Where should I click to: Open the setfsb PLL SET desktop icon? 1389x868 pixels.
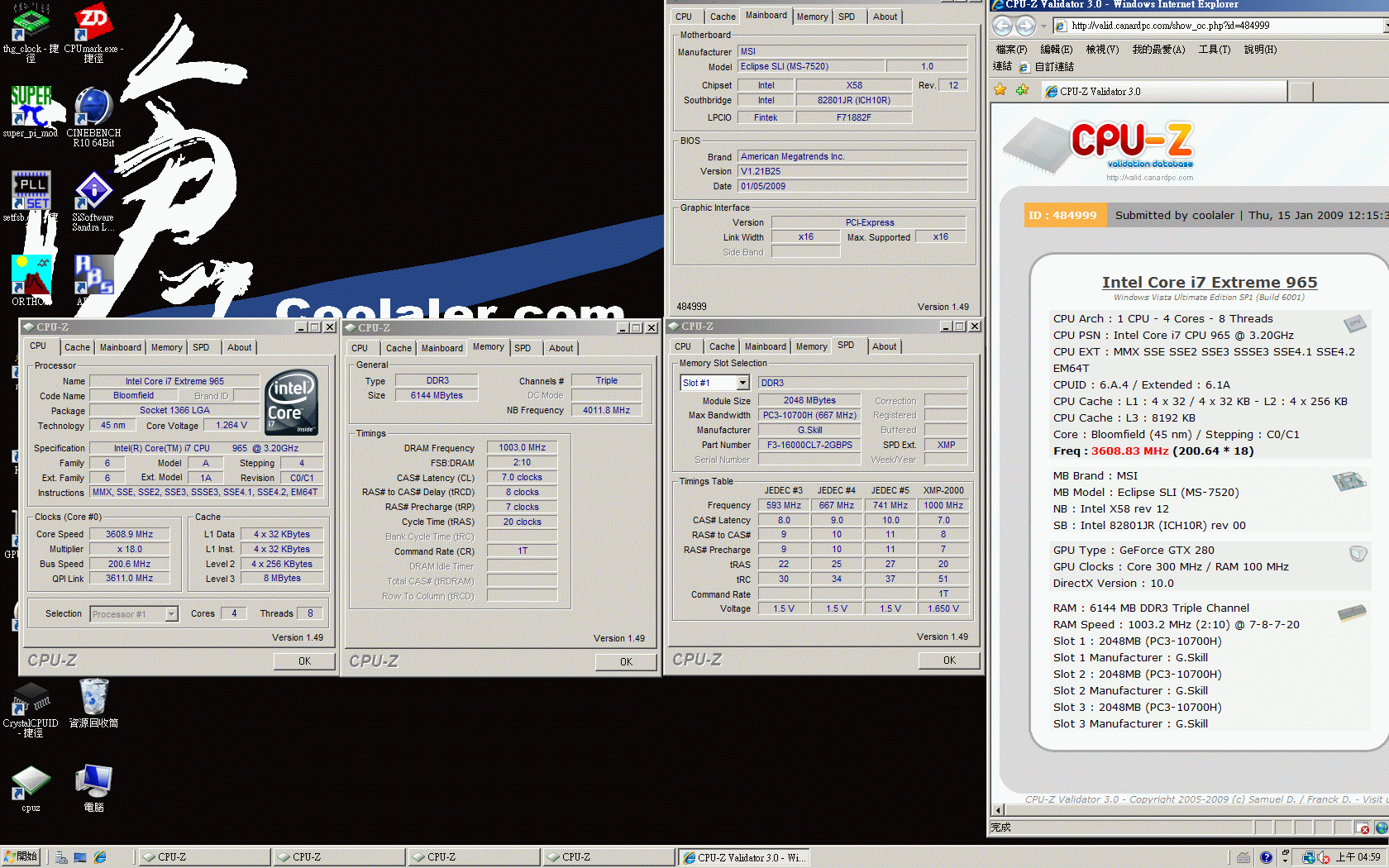coord(31,197)
